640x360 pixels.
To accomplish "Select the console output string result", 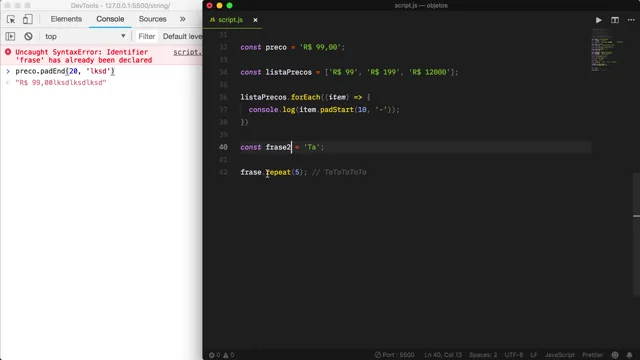I will pos(60,82).
